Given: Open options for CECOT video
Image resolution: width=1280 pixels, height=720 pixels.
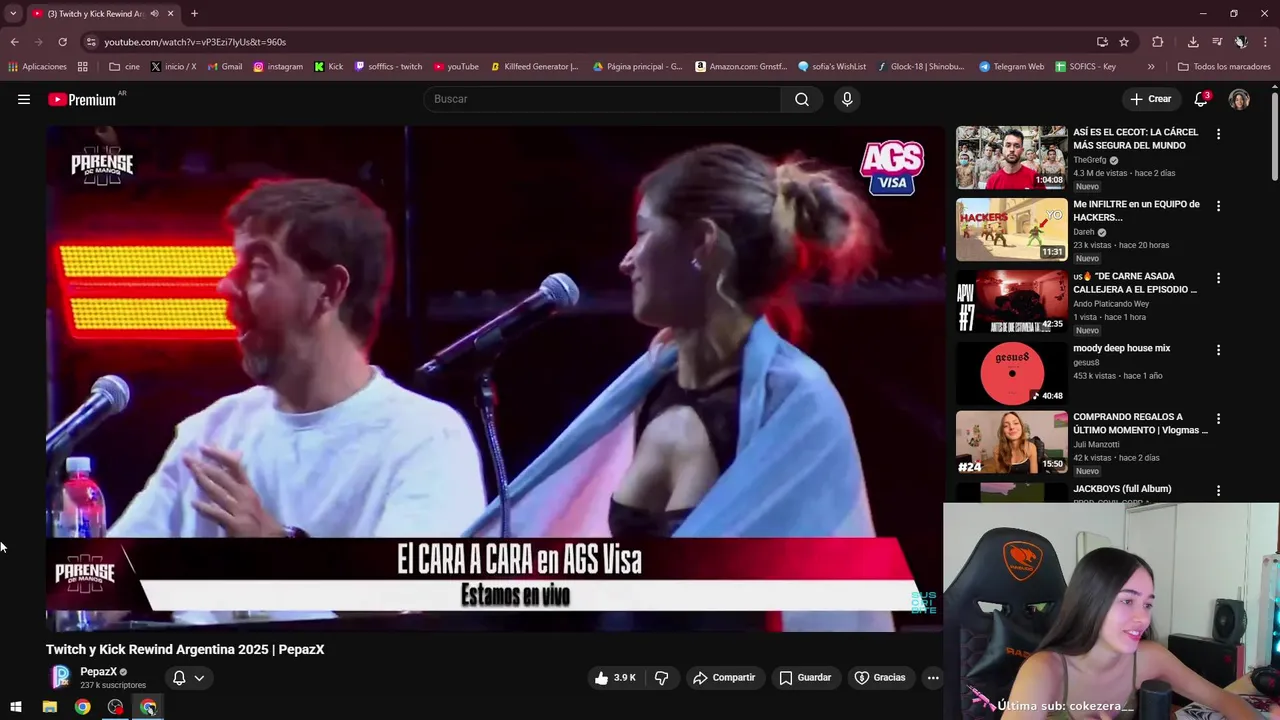Looking at the screenshot, I should pos(1218,134).
